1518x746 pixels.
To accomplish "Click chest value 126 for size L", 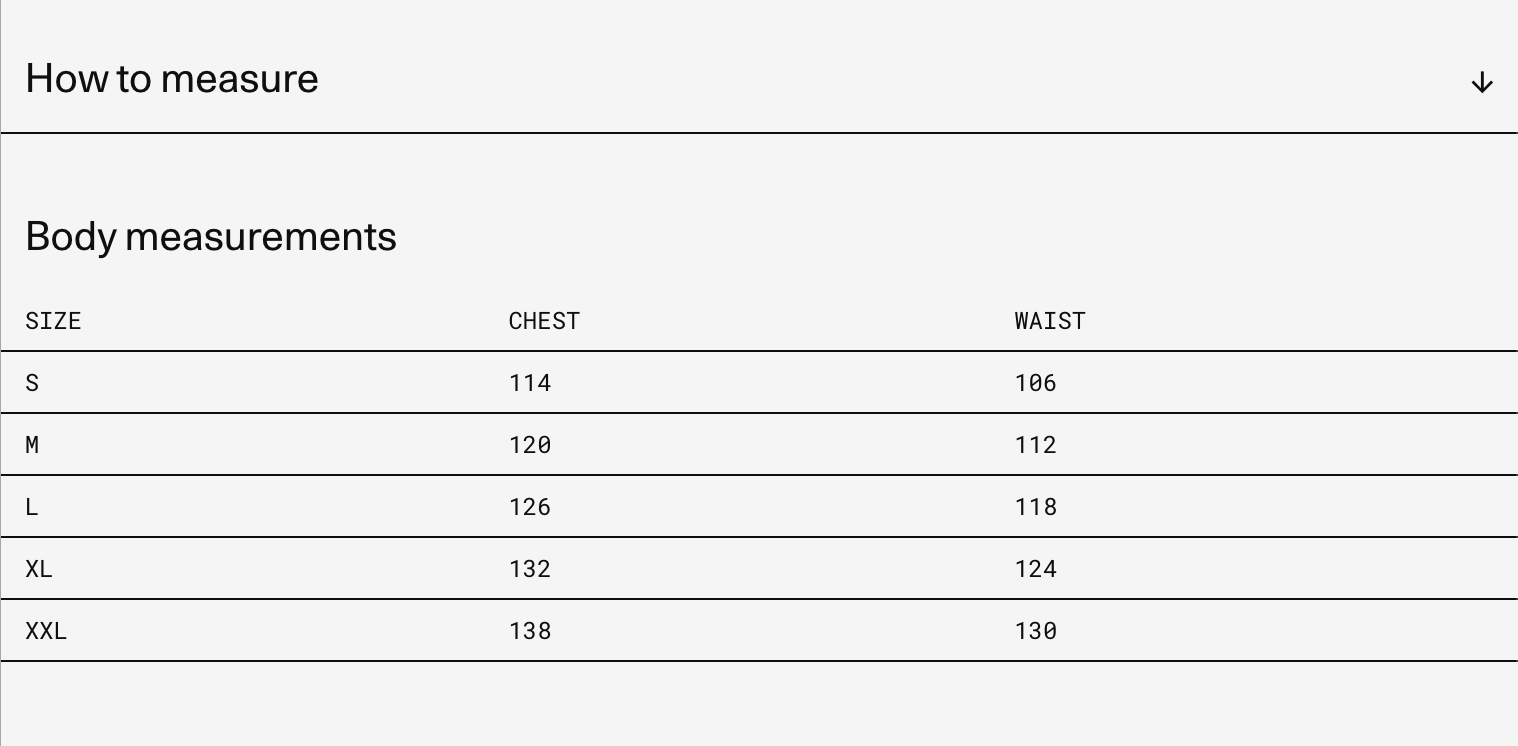I will (x=530, y=507).
